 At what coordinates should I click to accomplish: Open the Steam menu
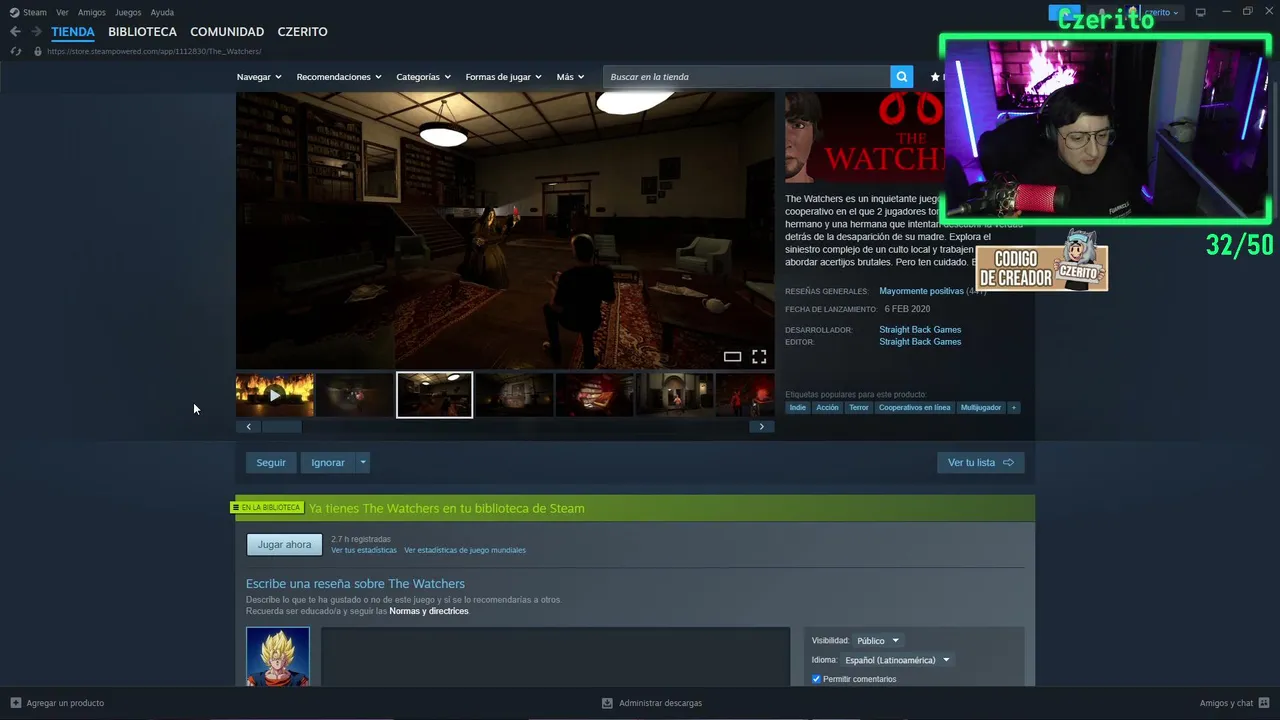[35, 12]
